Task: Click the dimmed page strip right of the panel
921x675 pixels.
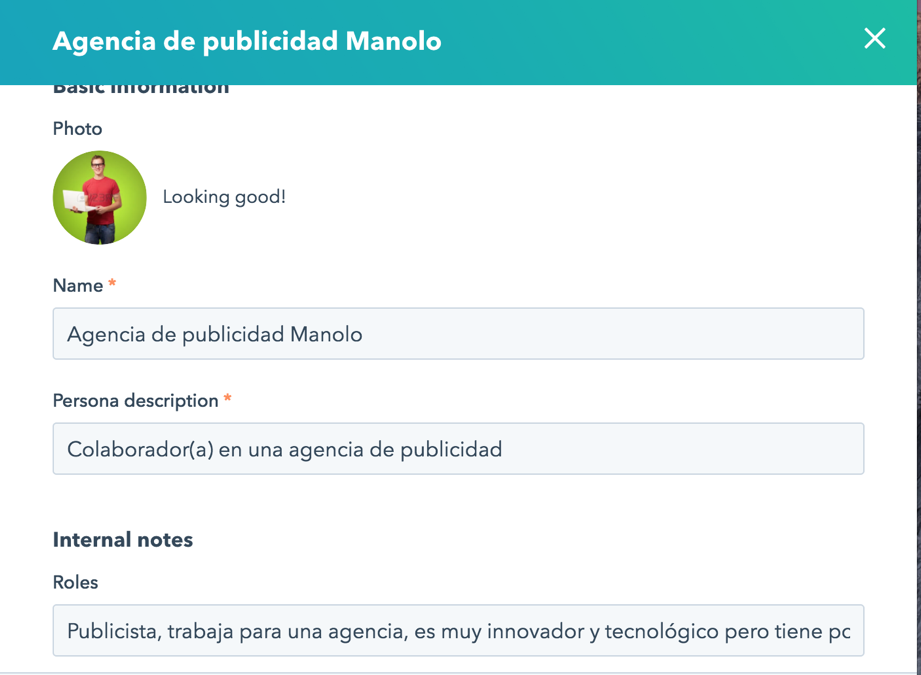Action: point(919,352)
